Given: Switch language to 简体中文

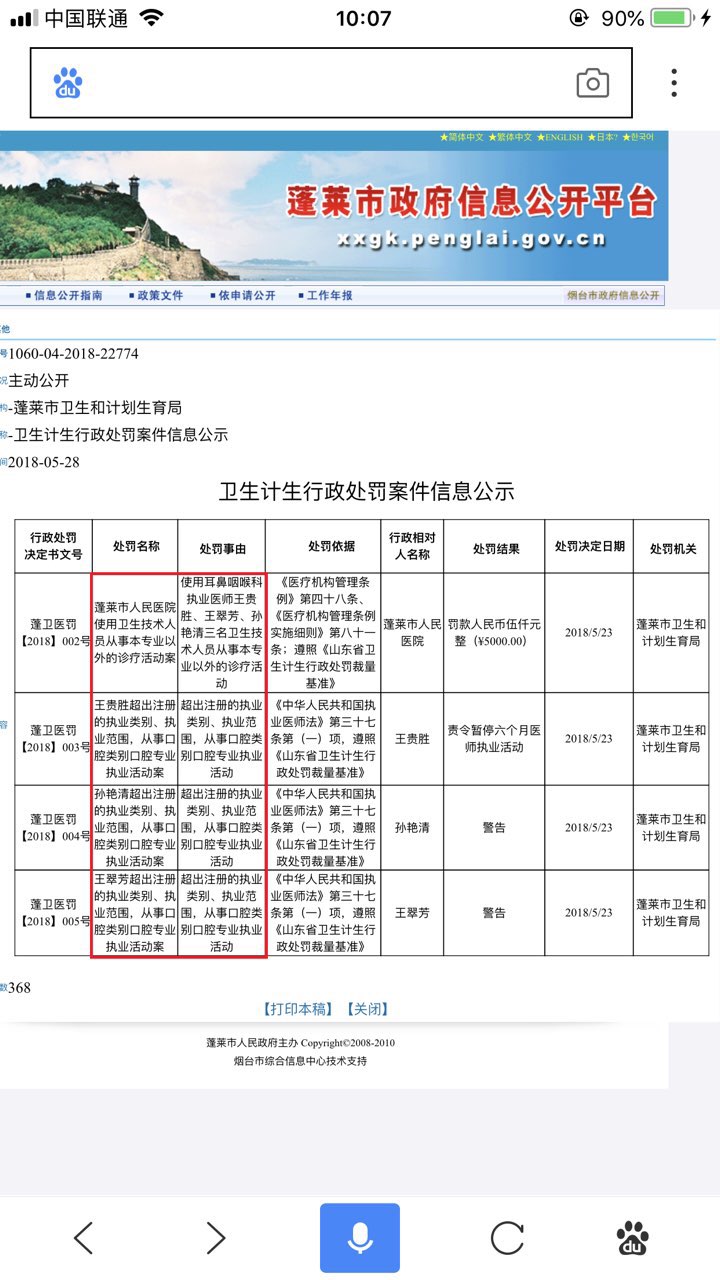Looking at the screenshot, I should coord(462,137).
